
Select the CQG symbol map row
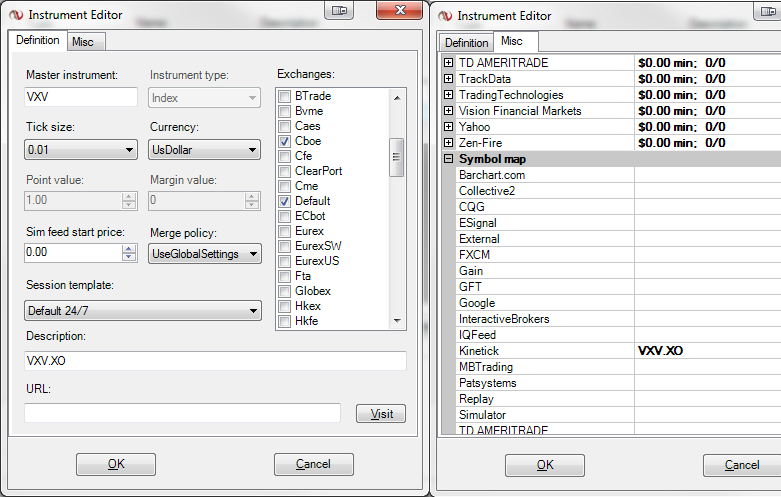click(x=618, y=207)
